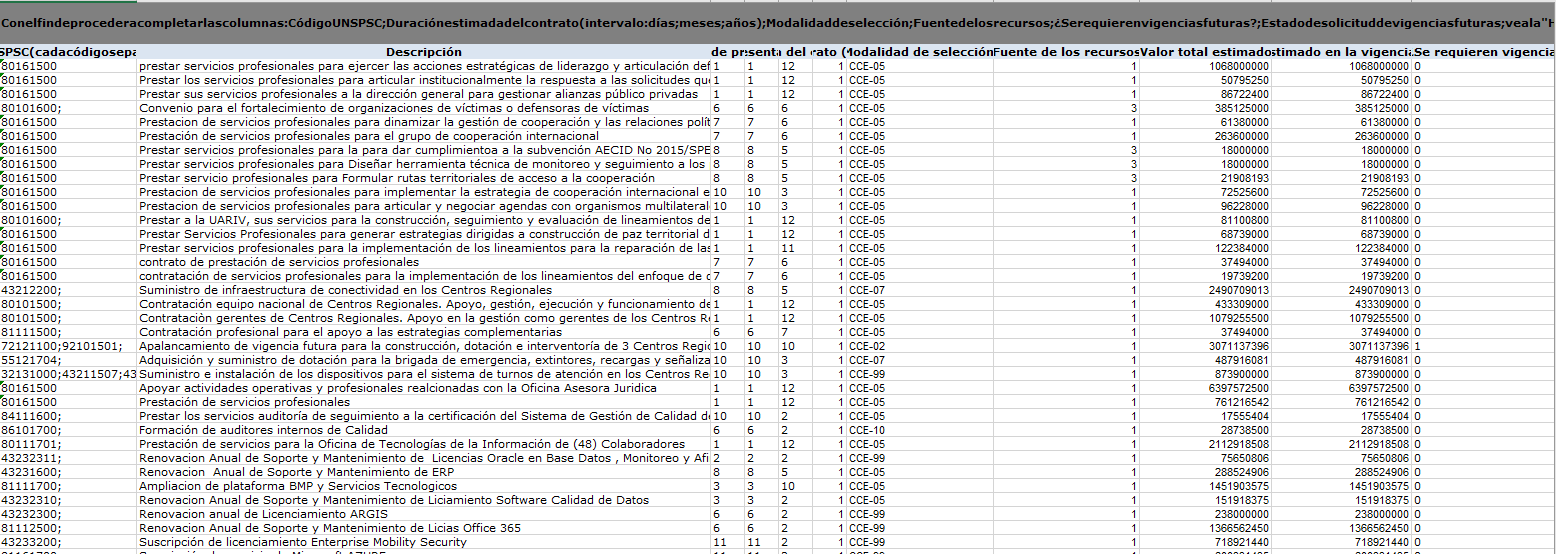Select UNSPSC code cell 84111600;

tap(68, 415)
